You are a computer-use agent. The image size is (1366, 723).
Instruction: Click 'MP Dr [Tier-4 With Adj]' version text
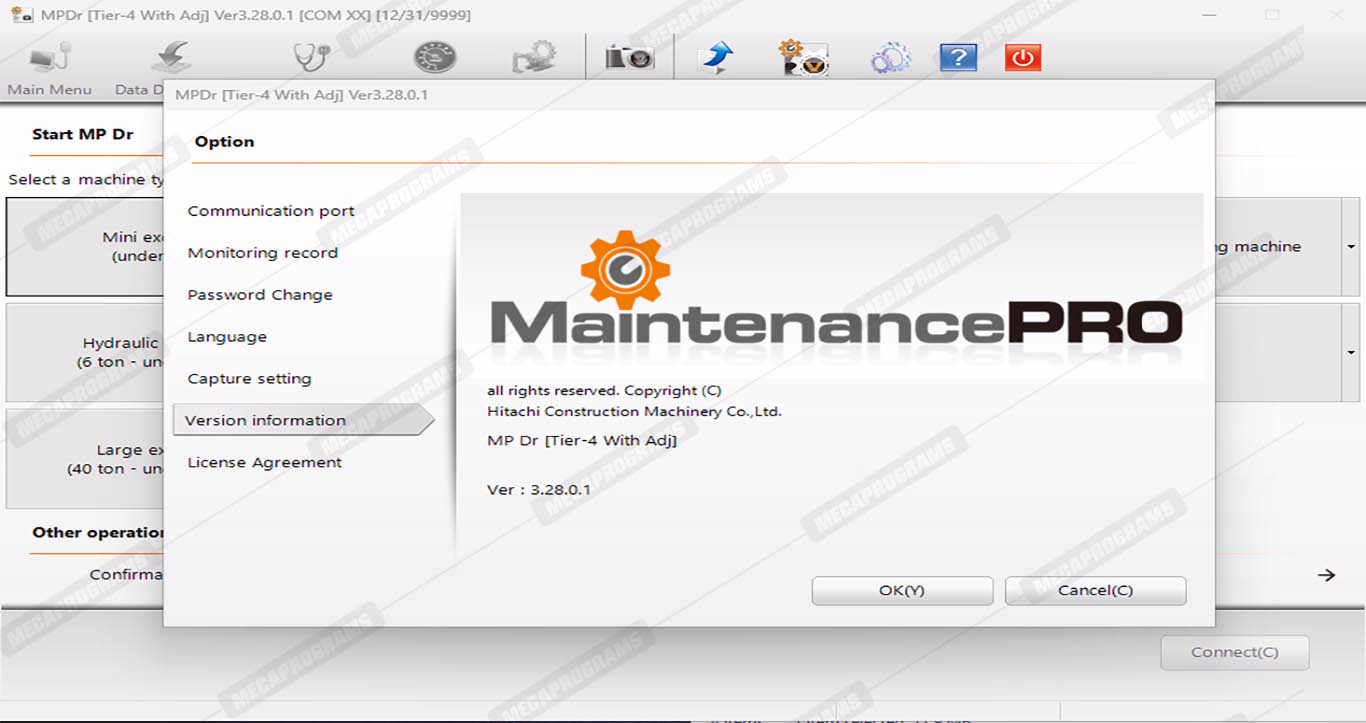click(582, 441)
